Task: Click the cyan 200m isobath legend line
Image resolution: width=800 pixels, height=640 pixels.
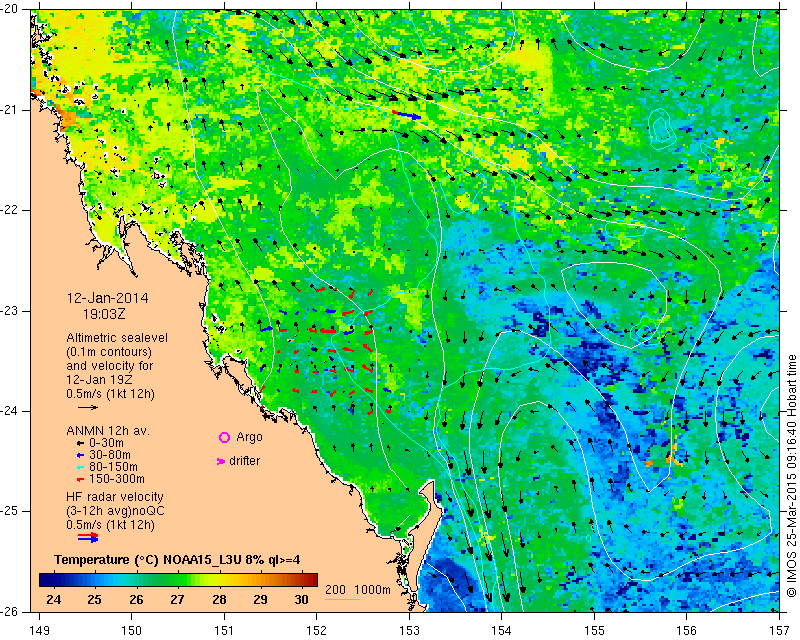Action: (342, 599)
